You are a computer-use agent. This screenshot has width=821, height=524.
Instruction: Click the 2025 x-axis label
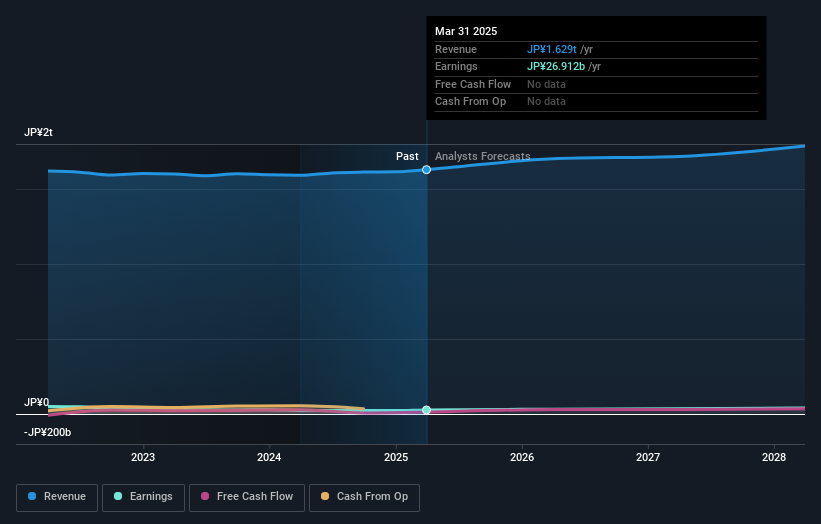(396, 457)
